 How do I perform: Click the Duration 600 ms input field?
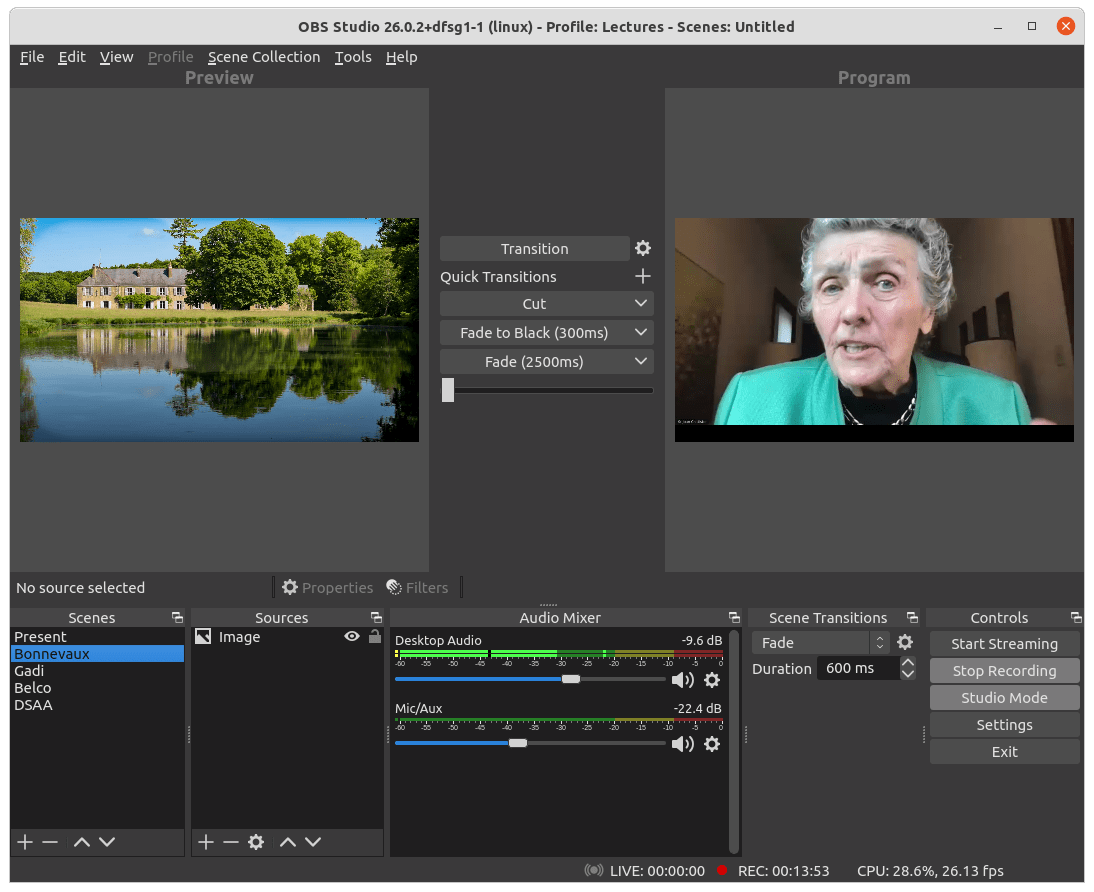click(x=857, y=668)
